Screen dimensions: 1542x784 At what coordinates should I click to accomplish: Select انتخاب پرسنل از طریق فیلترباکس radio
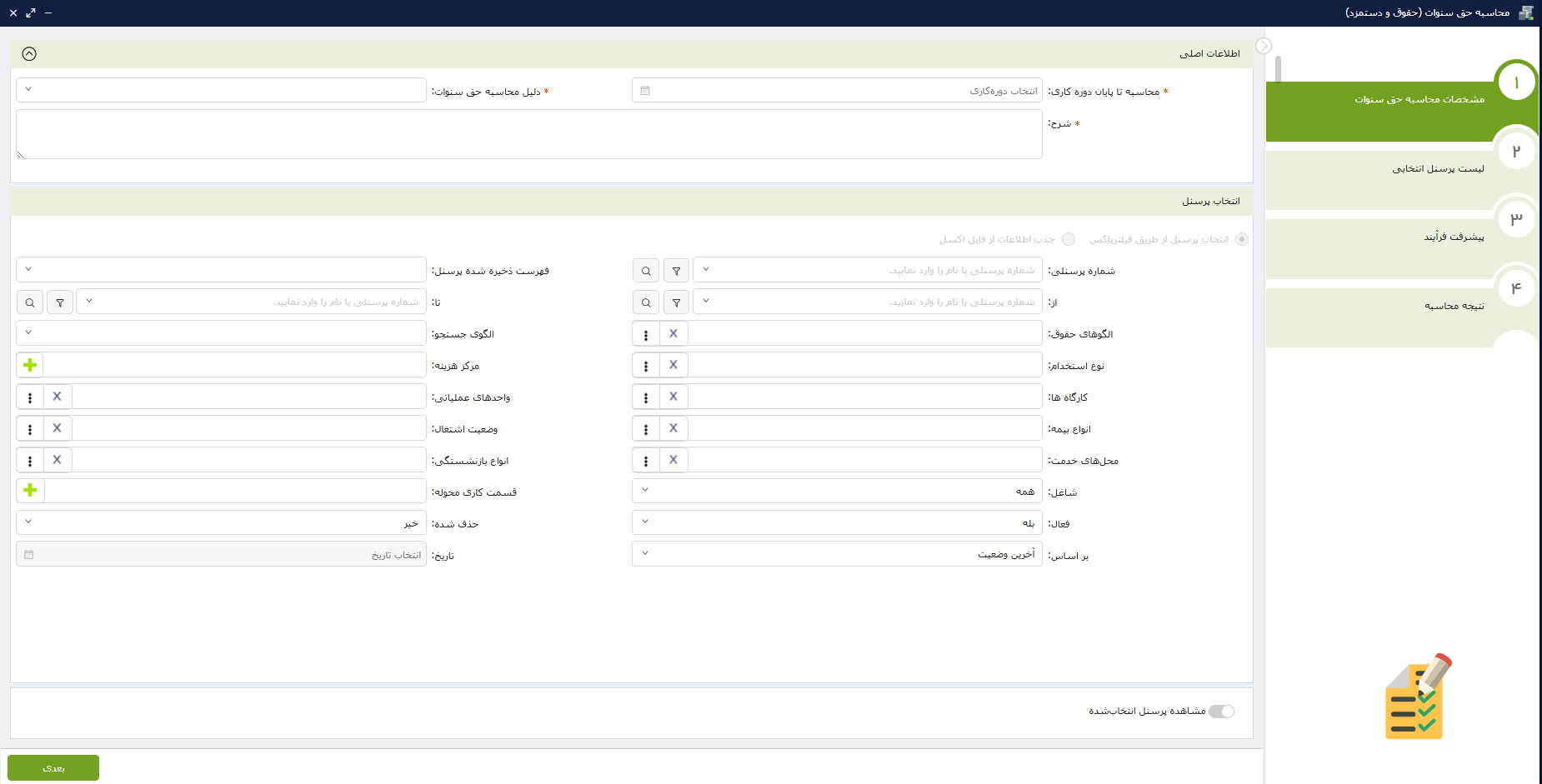[1242, 239]
